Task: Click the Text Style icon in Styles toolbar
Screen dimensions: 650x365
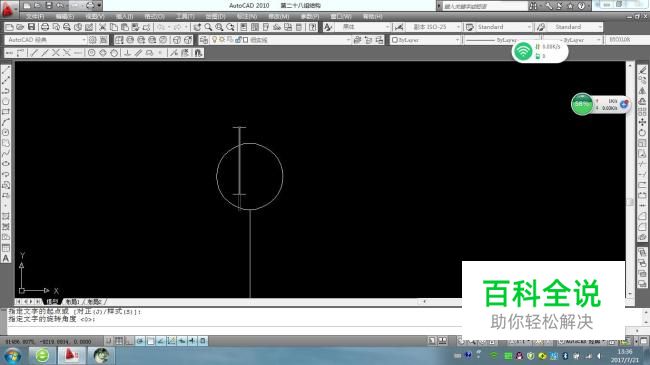Action: coord(327,27)
